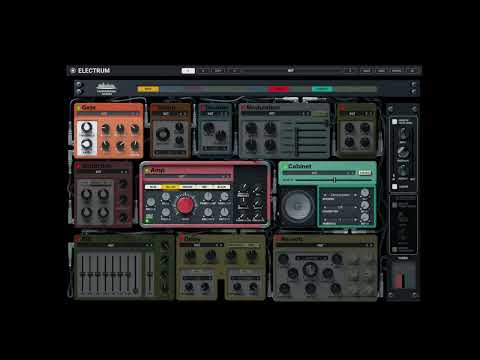480x360 pixels.
Task: Toggle the Gate module power icon
Action: (x=78, y=108)
